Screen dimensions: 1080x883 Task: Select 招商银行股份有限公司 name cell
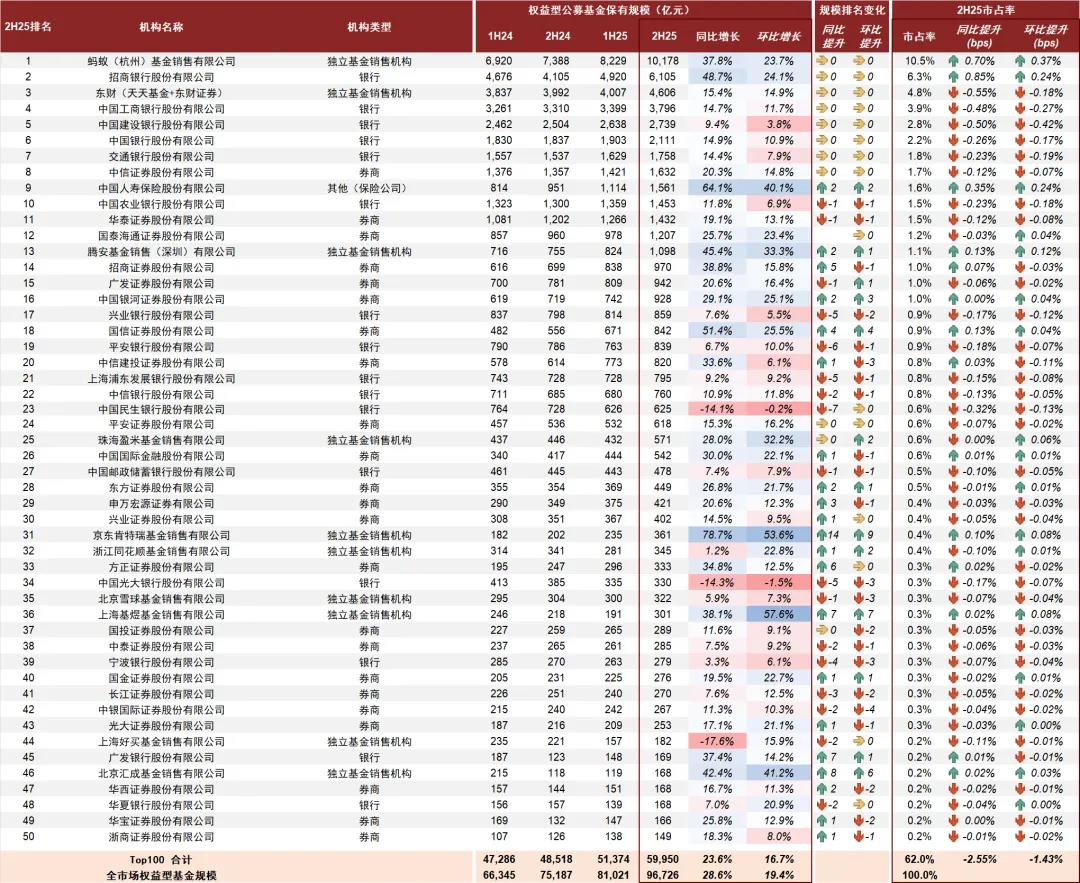point(161,76)
